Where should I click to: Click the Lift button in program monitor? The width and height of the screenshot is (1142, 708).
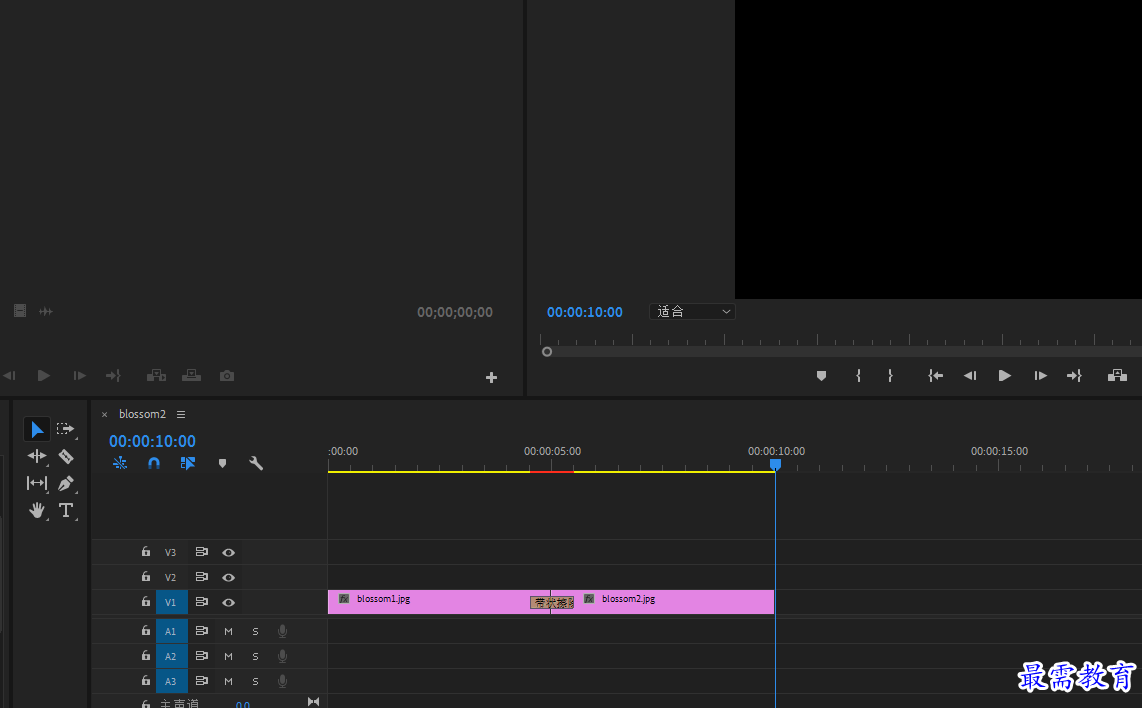1117,376
